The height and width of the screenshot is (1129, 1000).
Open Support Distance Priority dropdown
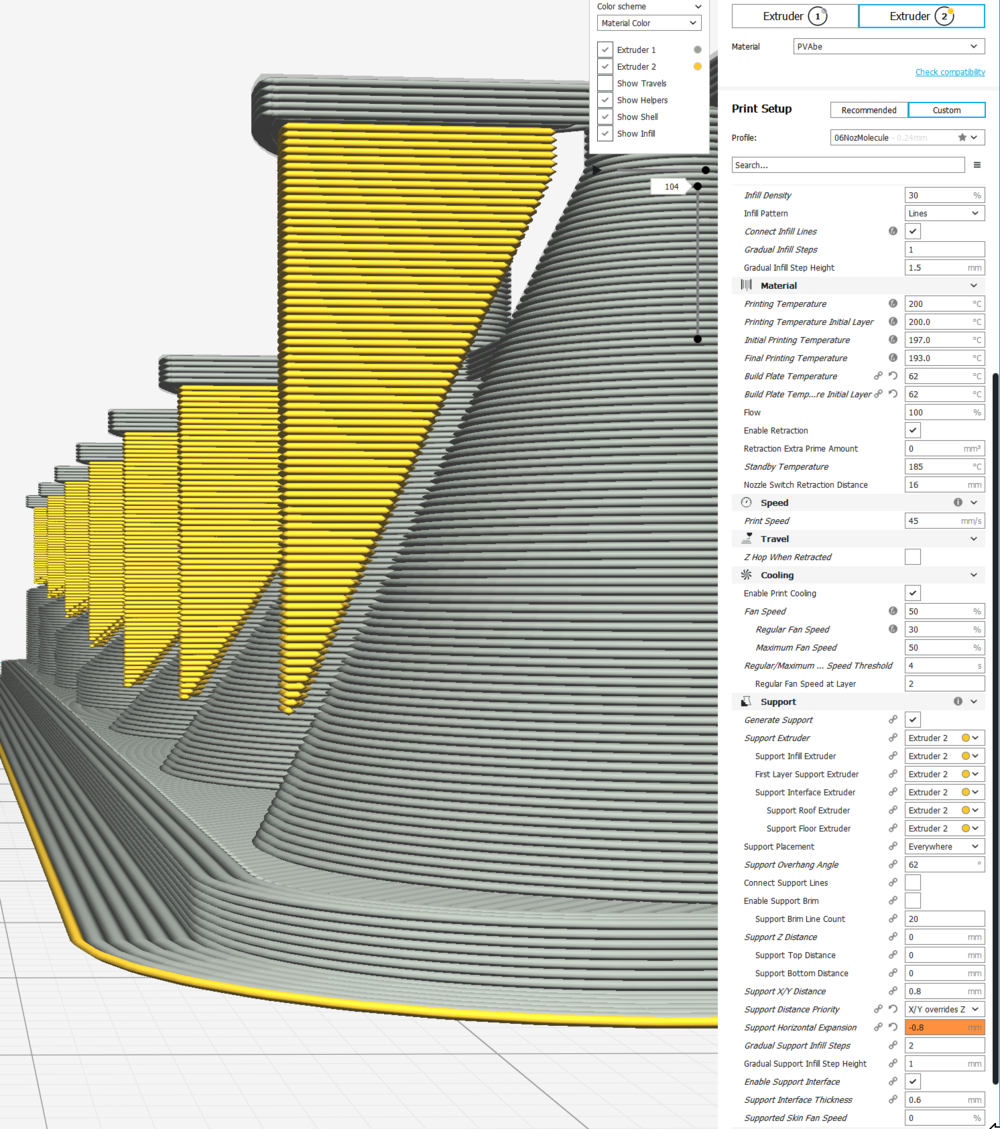pyautogui.click(x=945, y=1009)
